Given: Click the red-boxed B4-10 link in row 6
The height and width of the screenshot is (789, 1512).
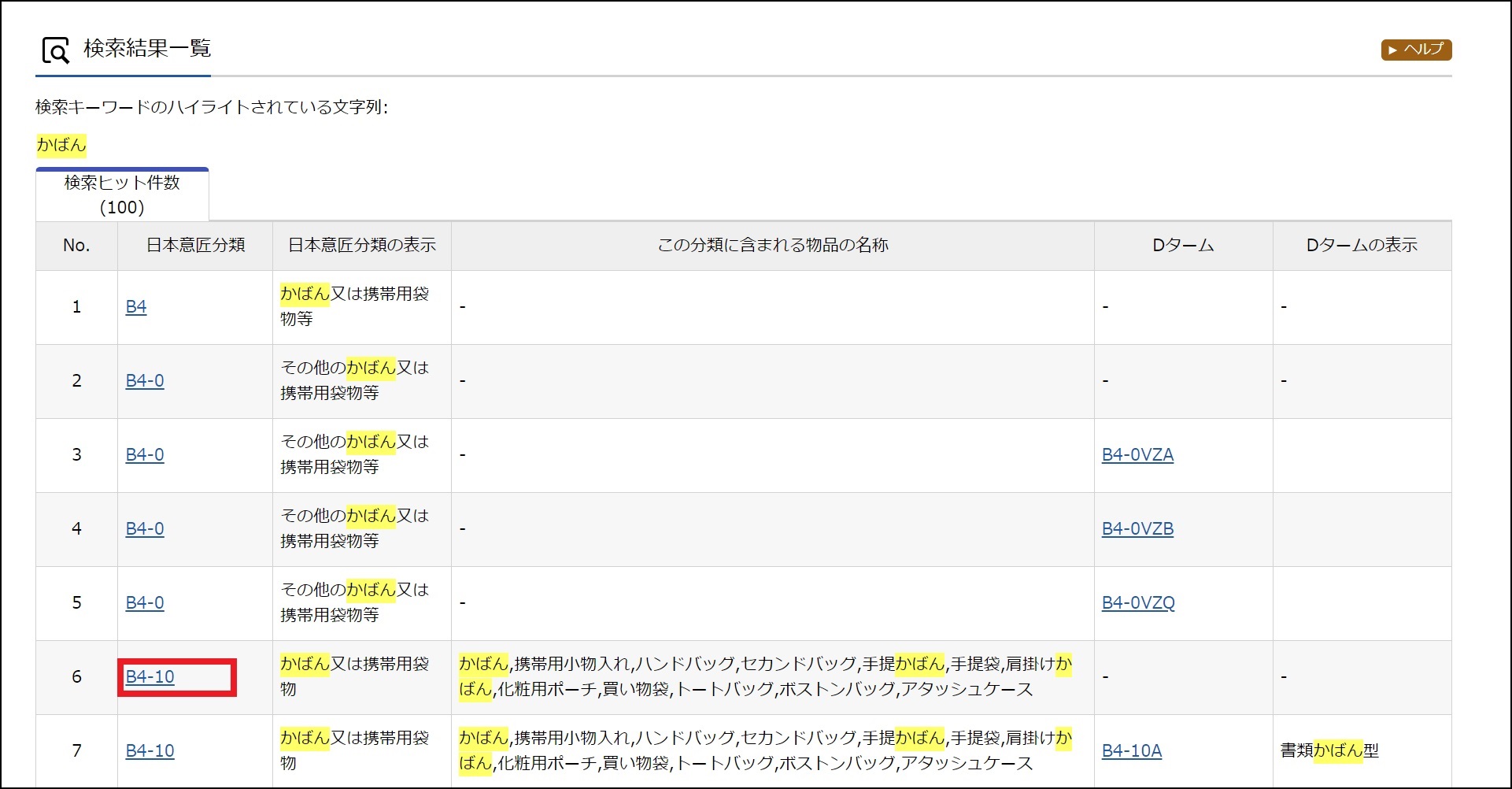Looking at the screenshot, I should 150,677.
